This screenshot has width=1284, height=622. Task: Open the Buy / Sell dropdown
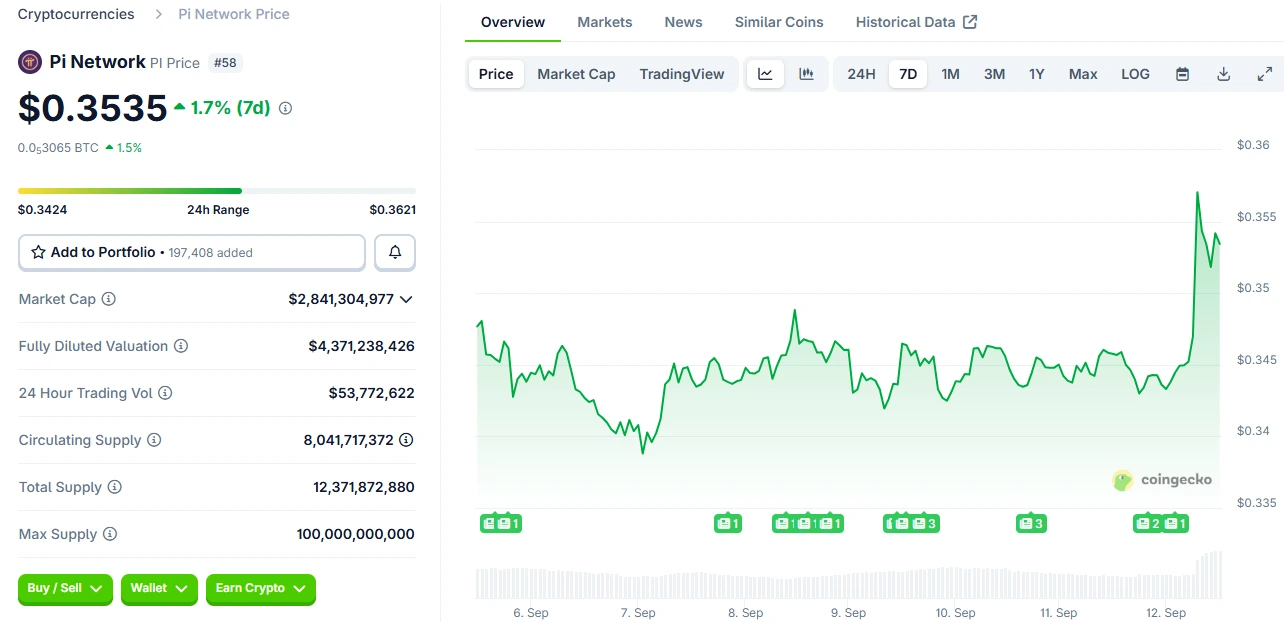coord(64,590)
